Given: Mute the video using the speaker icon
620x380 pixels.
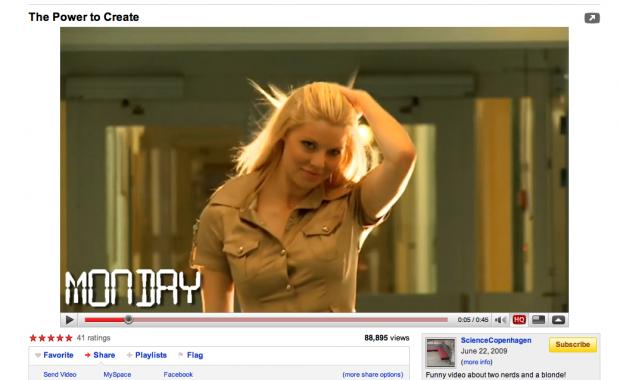Looking at the screenshot, I should pos(501,320).
